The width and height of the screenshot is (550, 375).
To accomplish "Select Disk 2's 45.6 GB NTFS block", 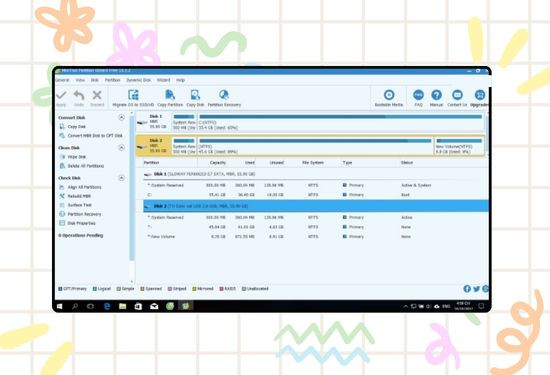I will (315, 146).
